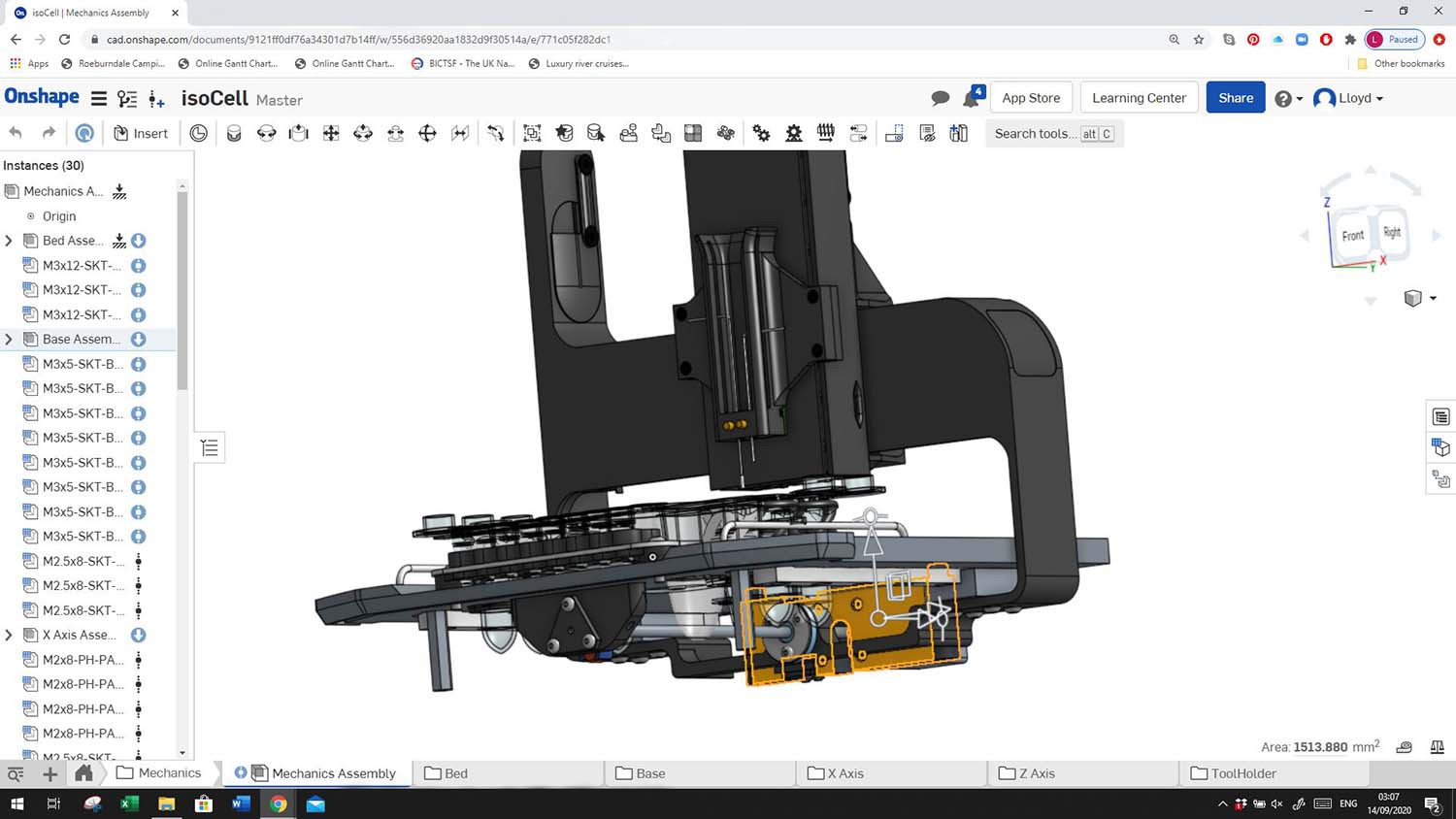The height and width of the screenshot is (819, 1456).
Task: Expand the Bed Assembly tree node
Action: coord(10,241)
